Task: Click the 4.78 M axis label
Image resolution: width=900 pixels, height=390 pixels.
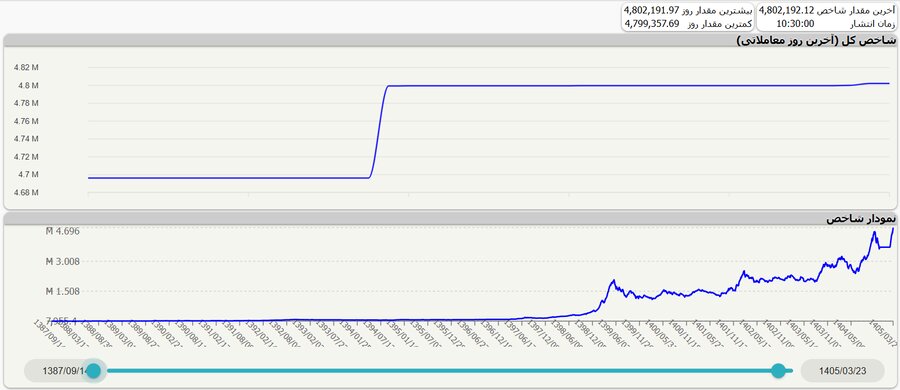Action: pos(26,103)
